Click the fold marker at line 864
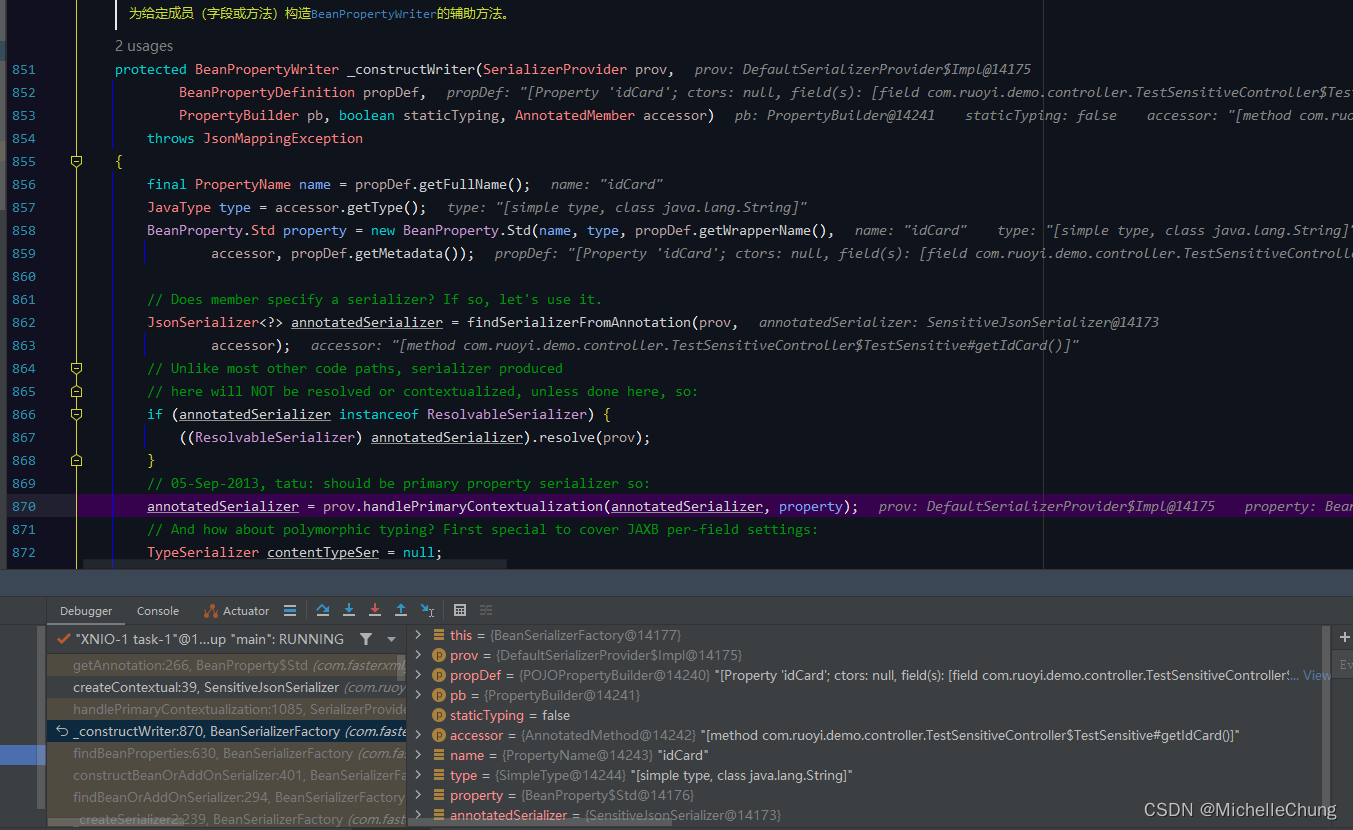The width and height of the screenshot is (1353, 830). [76, 368]
